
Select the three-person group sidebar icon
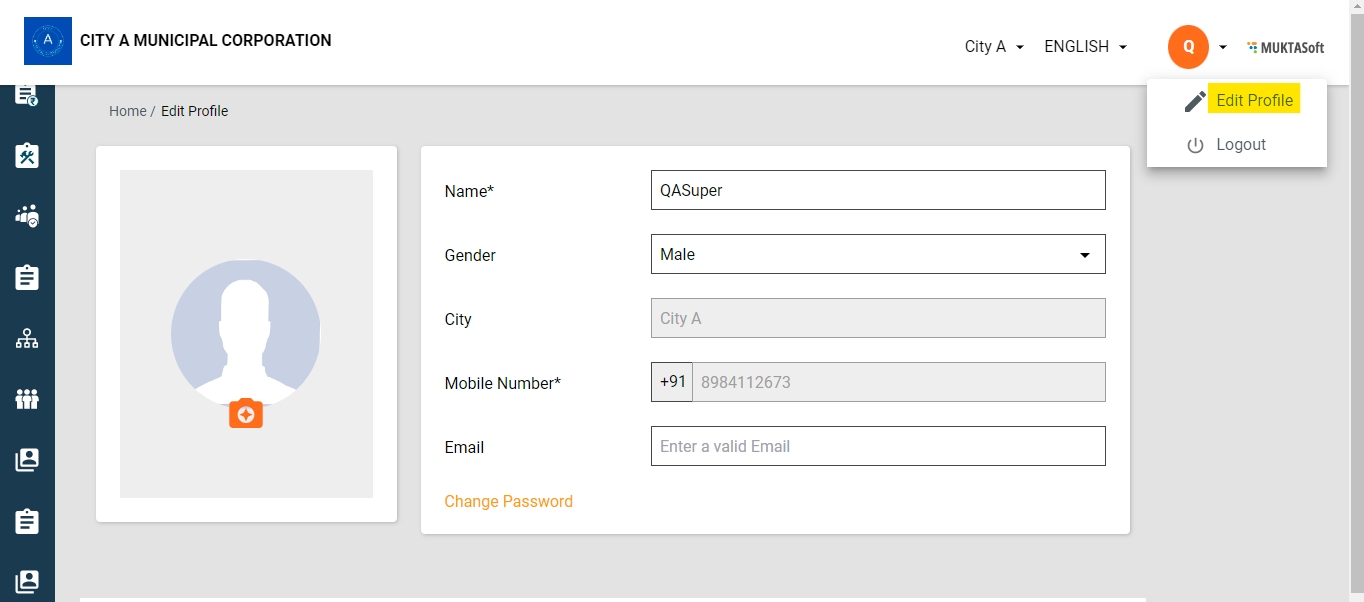point(27,400)
